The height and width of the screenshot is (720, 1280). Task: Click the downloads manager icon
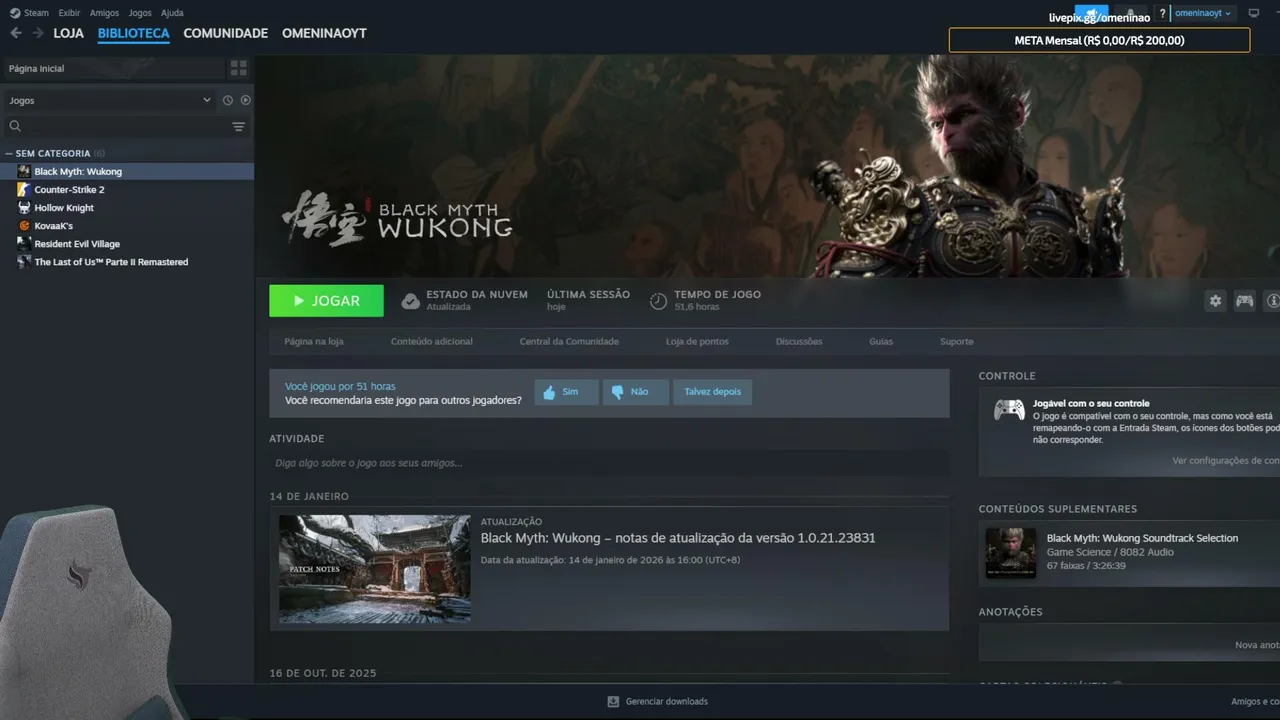click(x=613, y=701)
